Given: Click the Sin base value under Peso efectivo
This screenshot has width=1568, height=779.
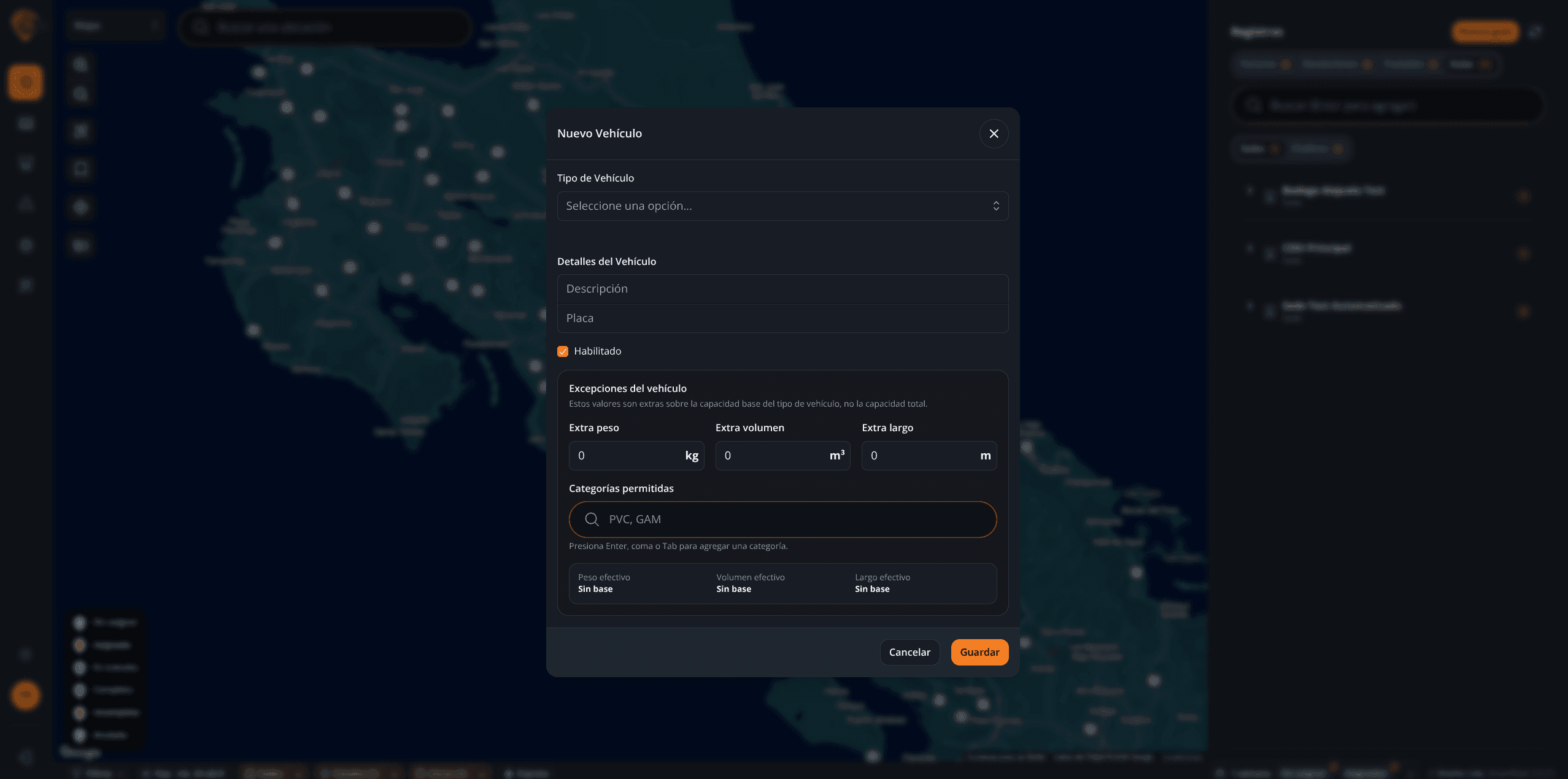Looking at the screenshot, I should click(595, 589).
